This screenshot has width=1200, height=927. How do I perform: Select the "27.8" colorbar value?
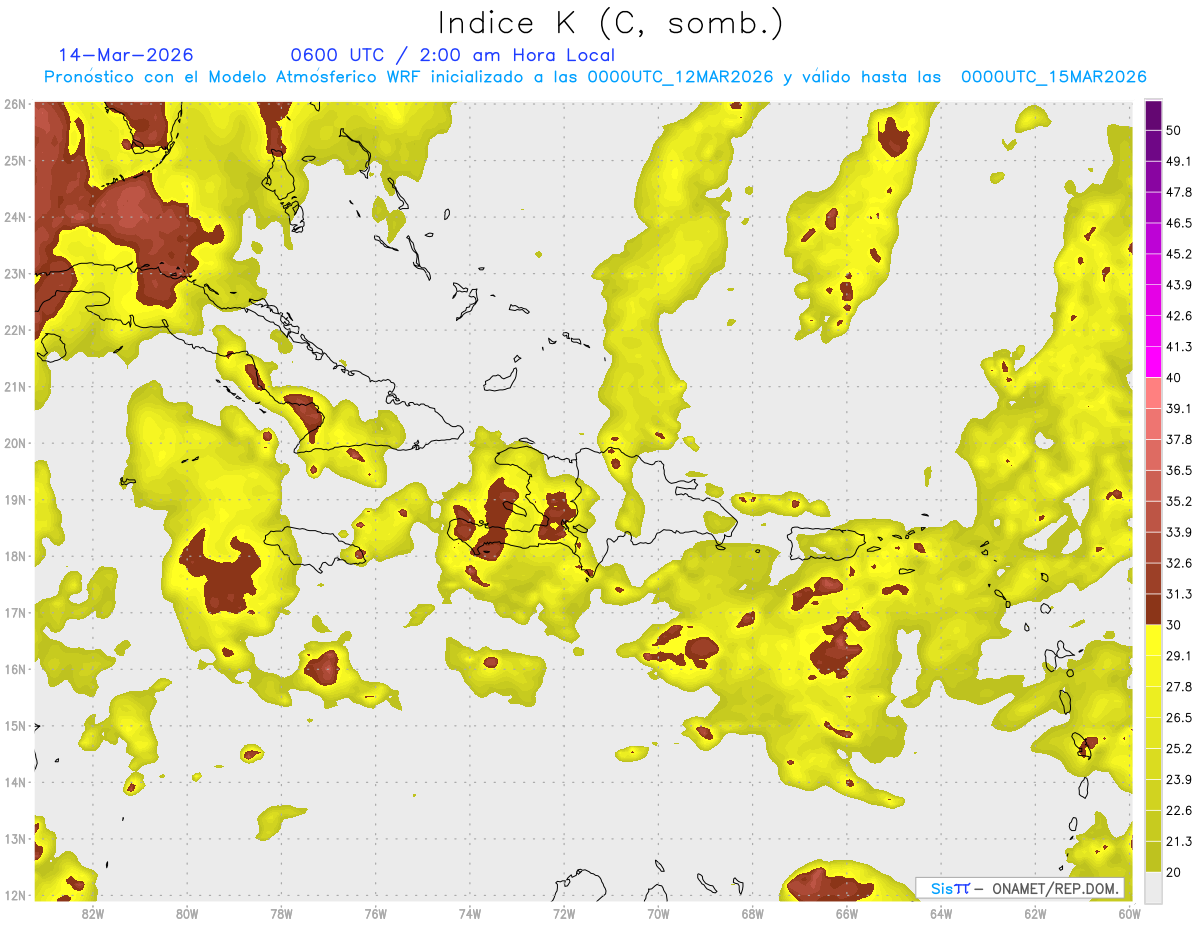(x=1179, y=687)
